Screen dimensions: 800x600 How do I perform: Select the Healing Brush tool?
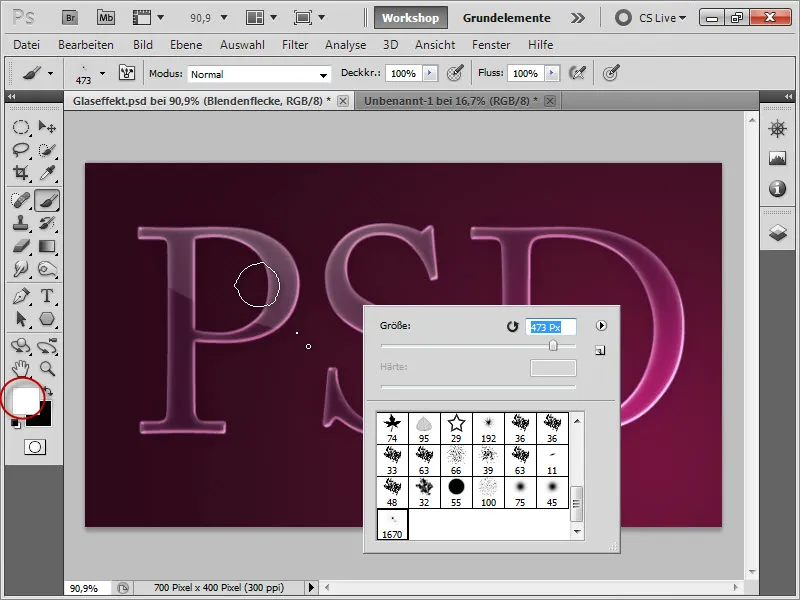[x=21, y=201]
